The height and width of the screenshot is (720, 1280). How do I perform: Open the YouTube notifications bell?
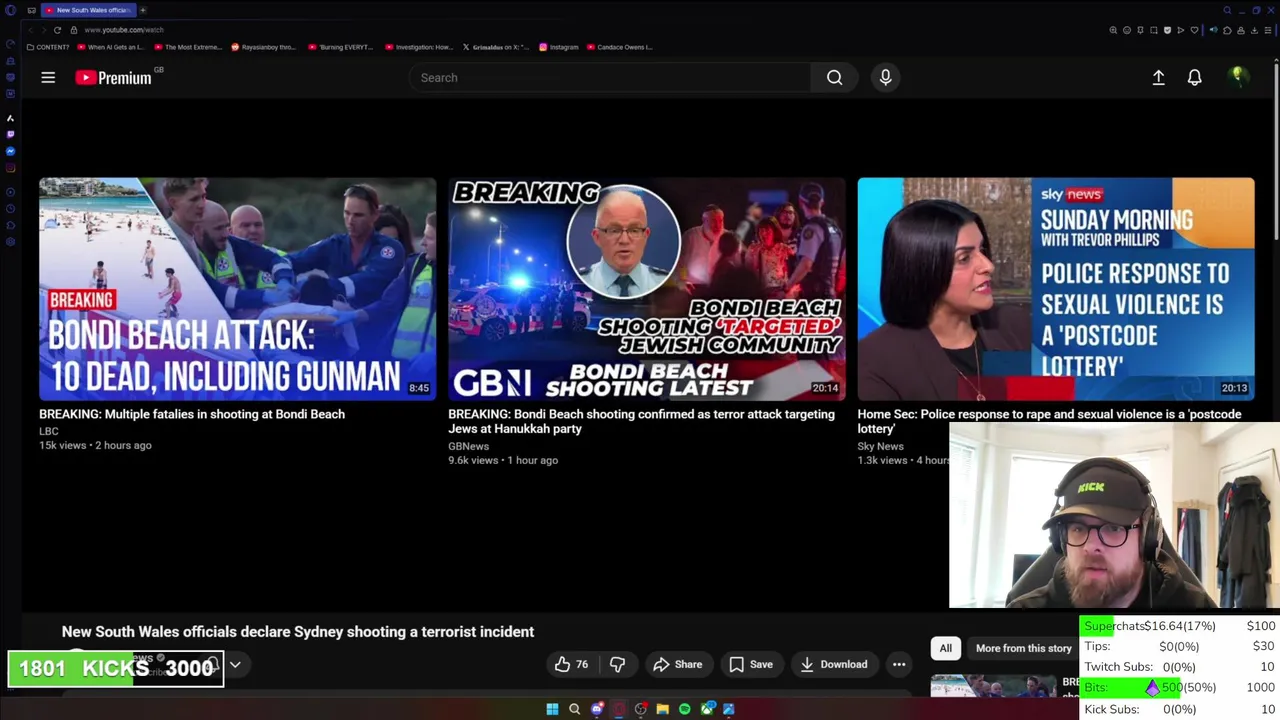point(1194,77)
